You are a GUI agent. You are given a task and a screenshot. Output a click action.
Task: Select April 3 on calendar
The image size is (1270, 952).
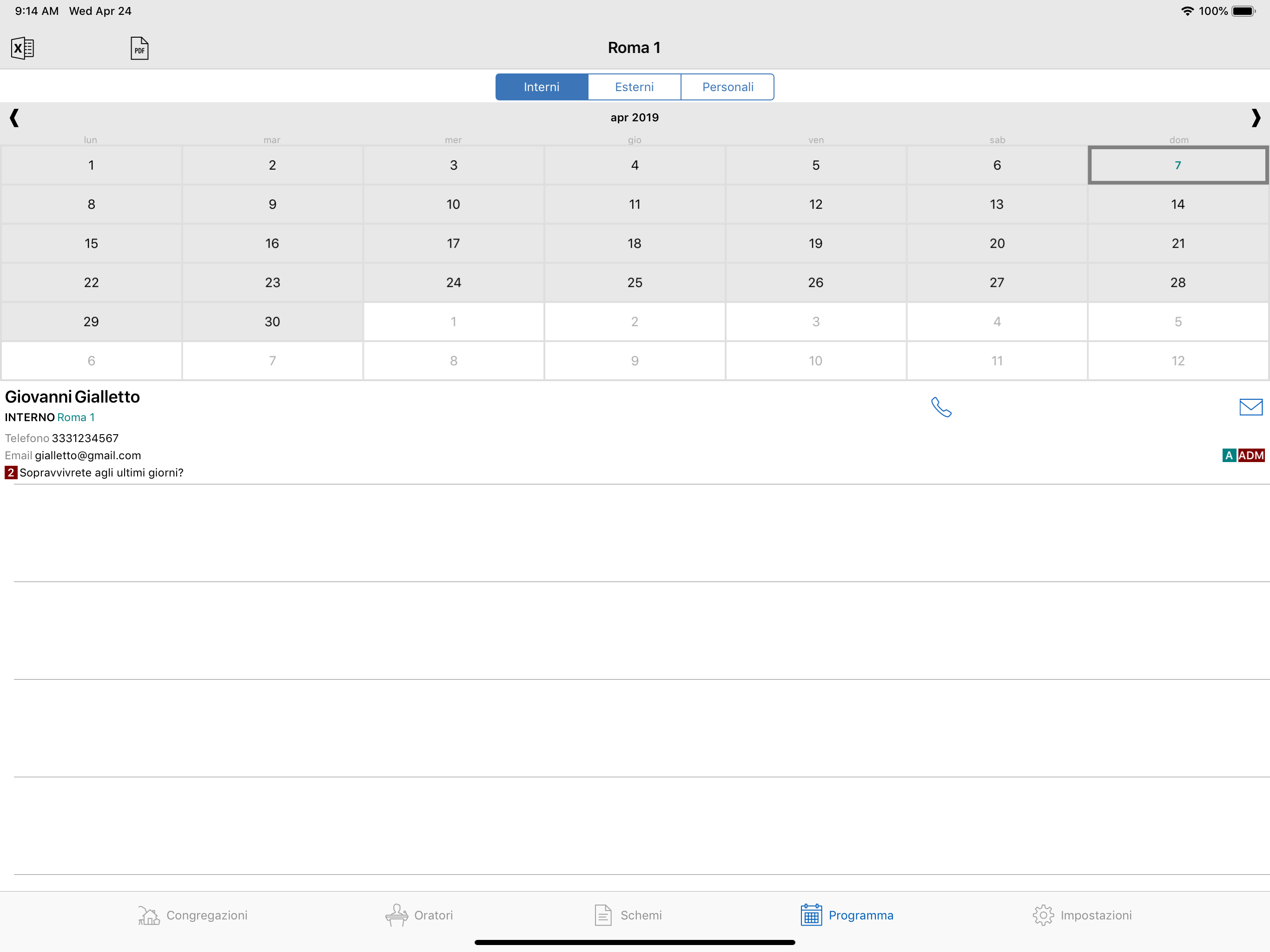pyautogui.click(x=454, y=165)
